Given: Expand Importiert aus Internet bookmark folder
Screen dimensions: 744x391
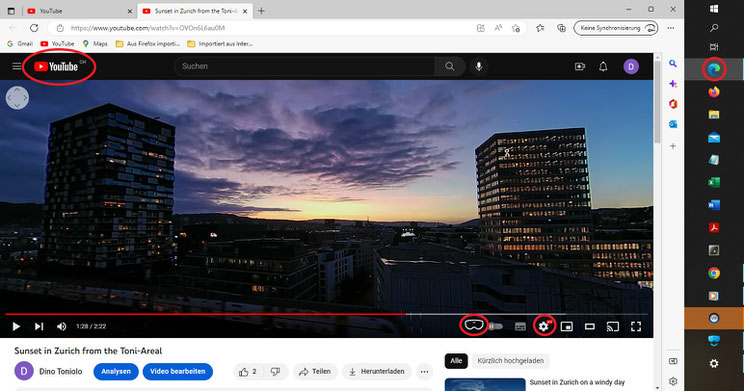Looking at the screenshot, I should (x=220, y=44).
